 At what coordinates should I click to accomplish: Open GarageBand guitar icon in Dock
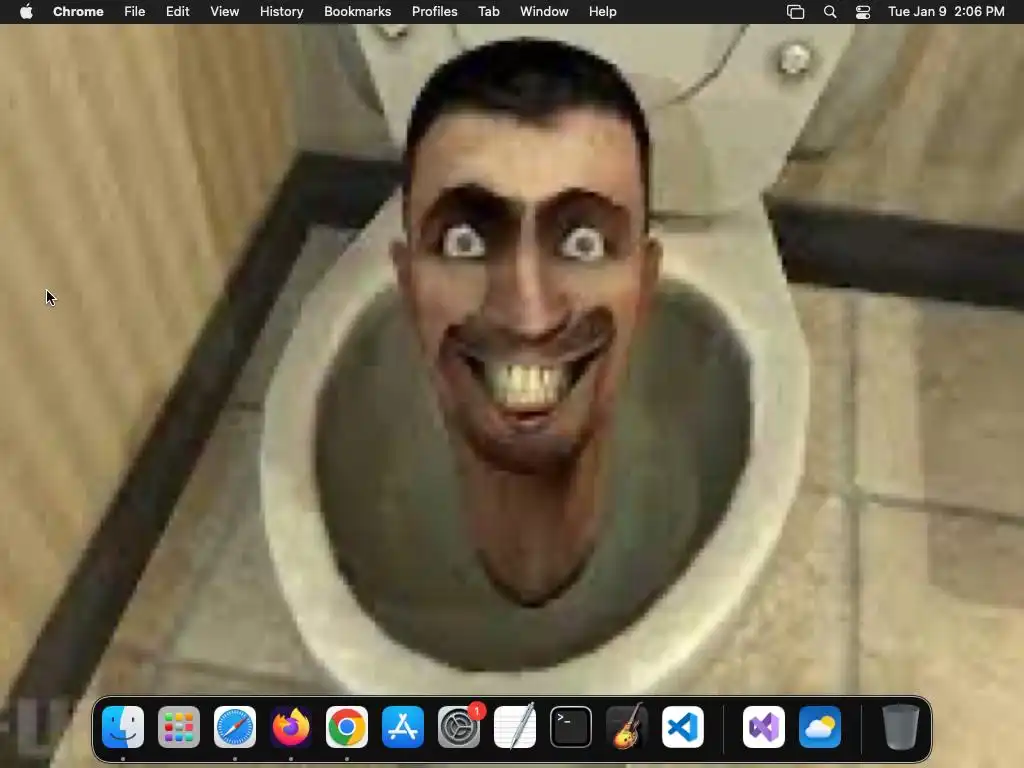[x=627, y=727]
